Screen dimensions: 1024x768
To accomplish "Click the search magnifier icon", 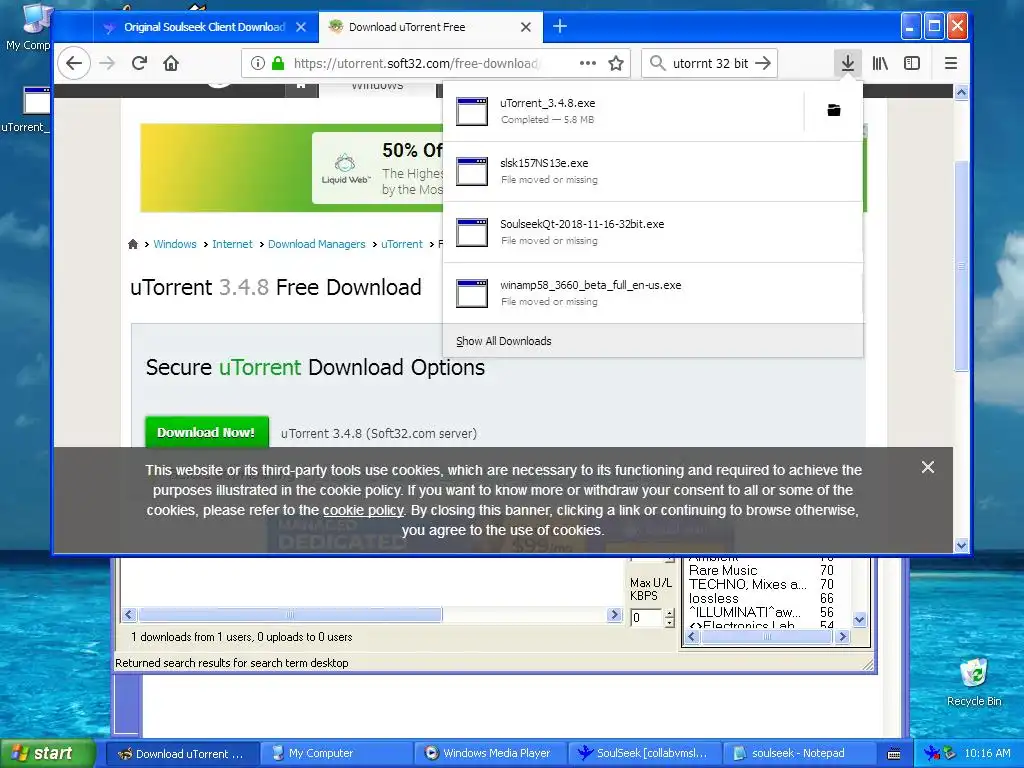I will tap(658, 63).
